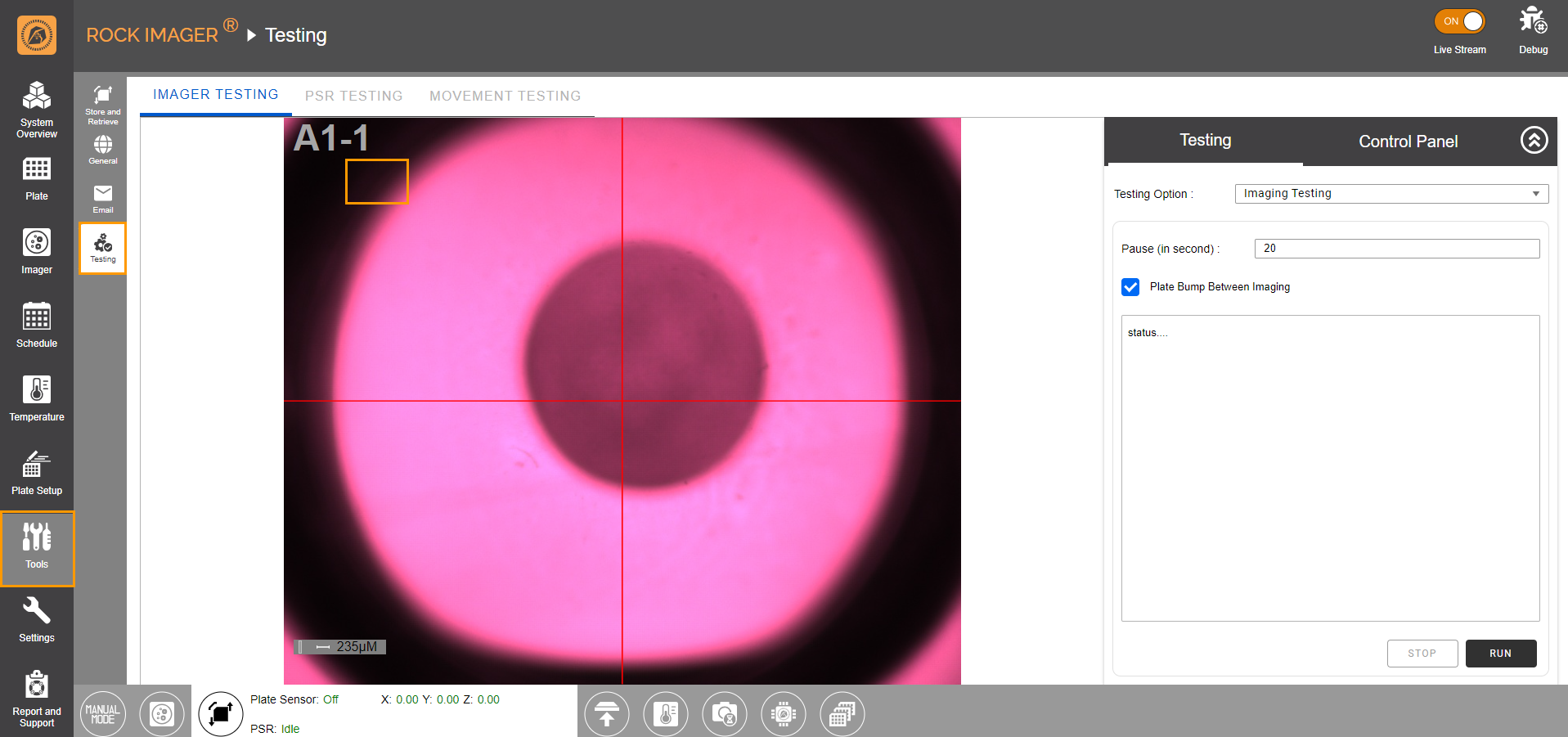Click the Debug icon

[1533, 29]
